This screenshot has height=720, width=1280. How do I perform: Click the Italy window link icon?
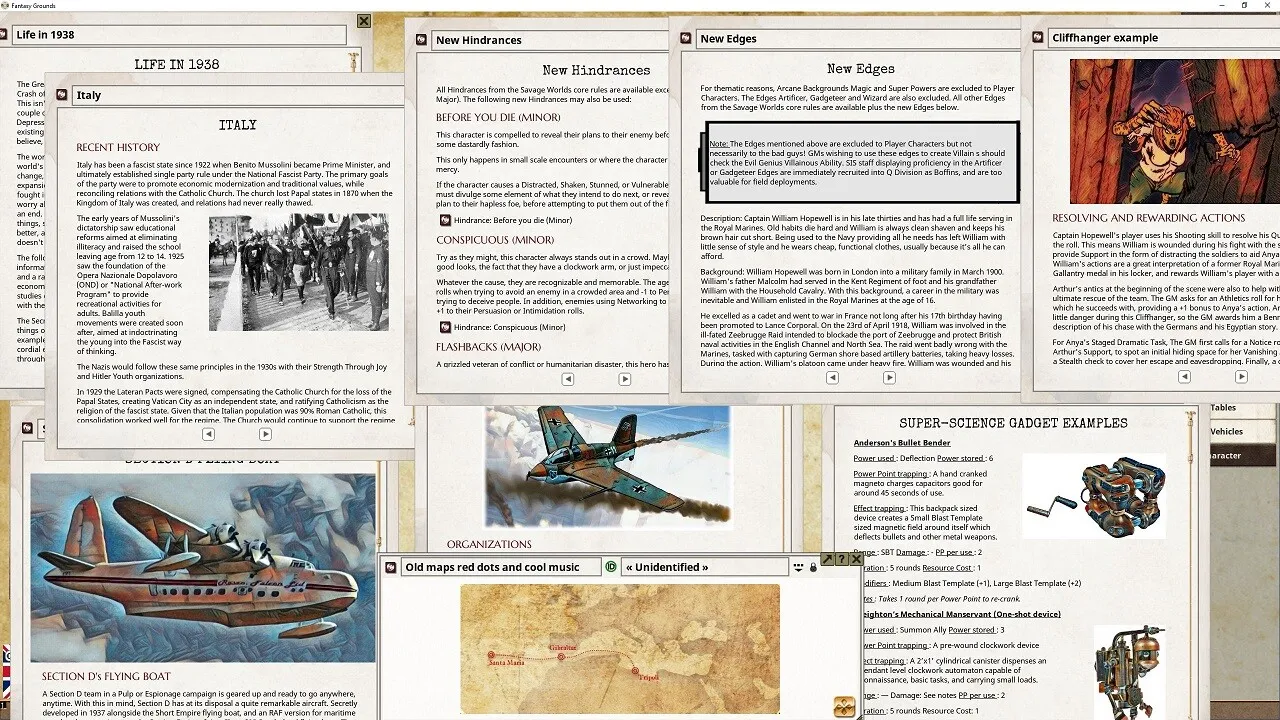point(62,95)
